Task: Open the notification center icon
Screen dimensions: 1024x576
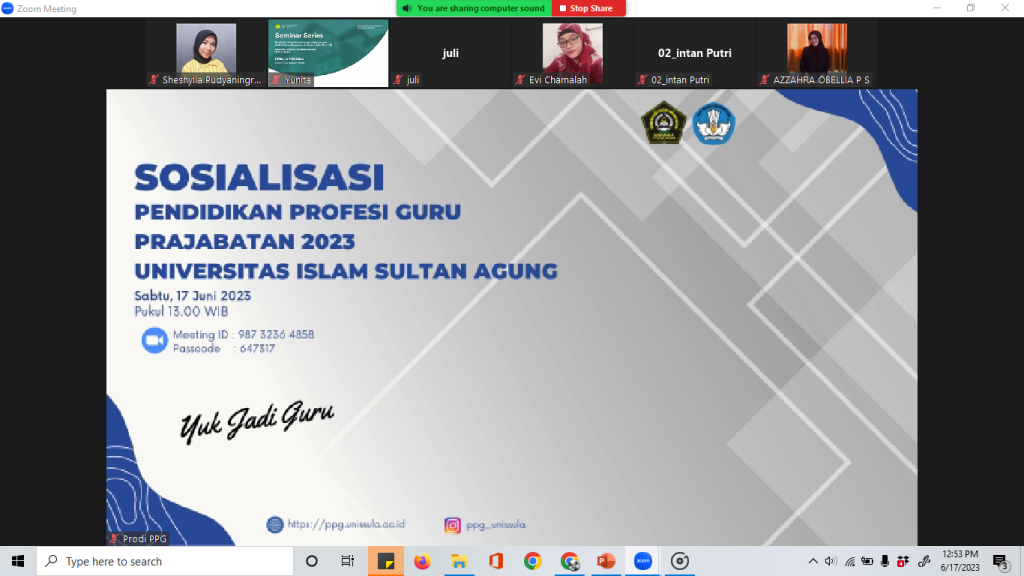Action: tap(999, 561)
